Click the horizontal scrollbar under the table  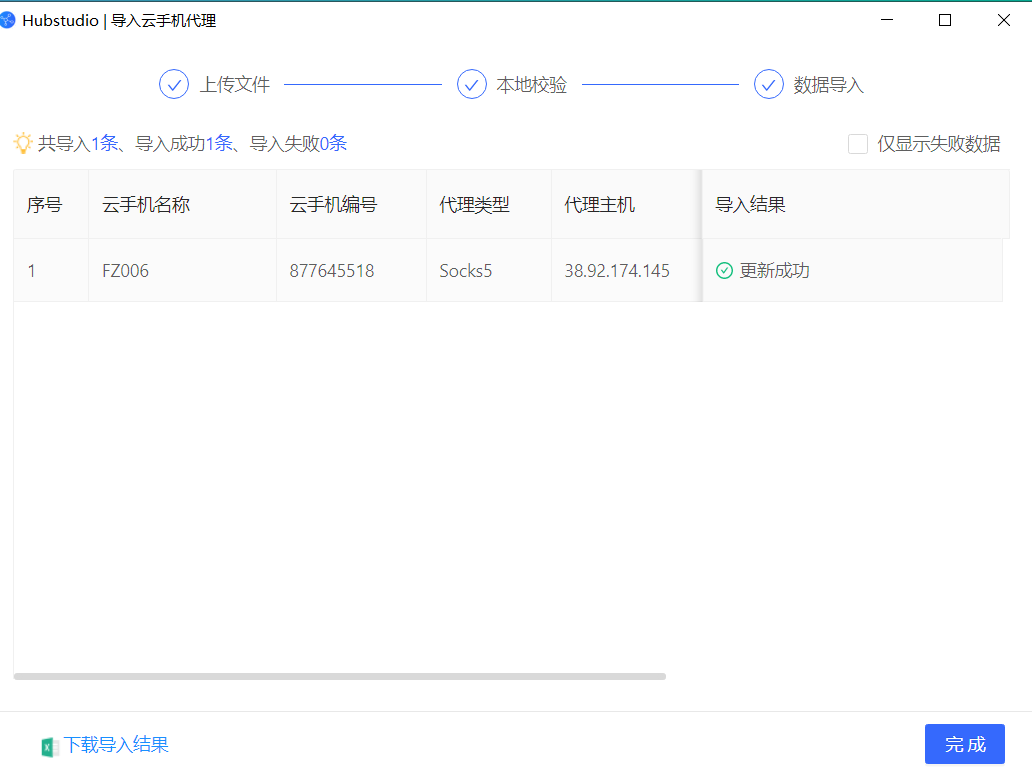(340, 677)
